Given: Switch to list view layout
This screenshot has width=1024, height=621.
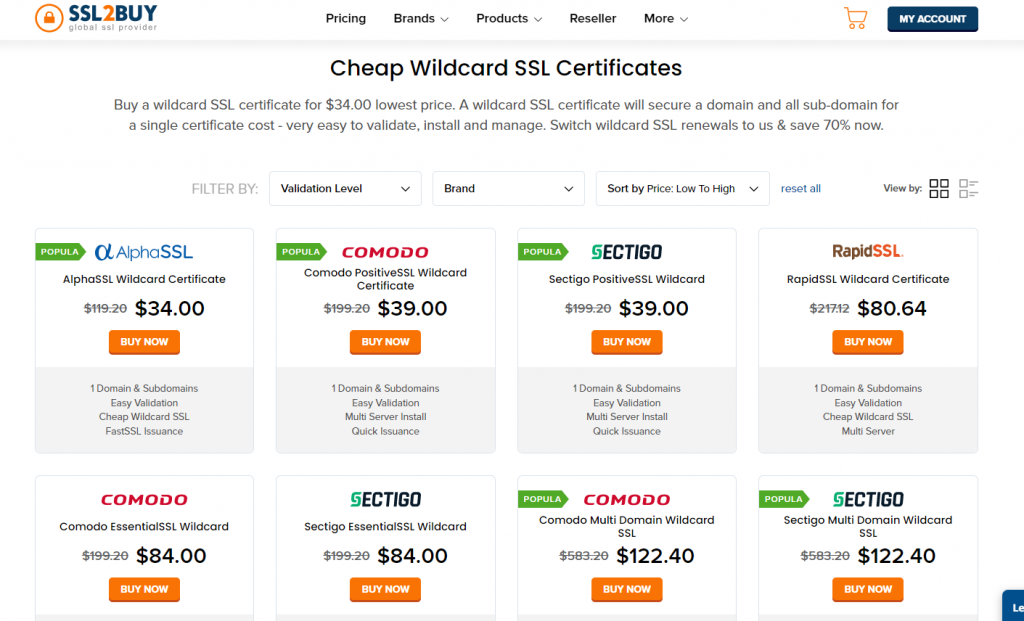Looking at the screenshot, I should pos(968,189).
